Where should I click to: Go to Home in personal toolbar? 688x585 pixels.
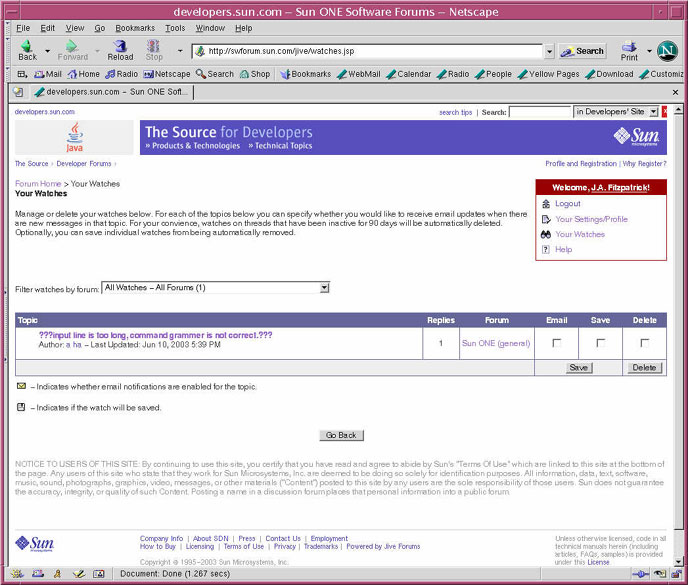point(83,74)
